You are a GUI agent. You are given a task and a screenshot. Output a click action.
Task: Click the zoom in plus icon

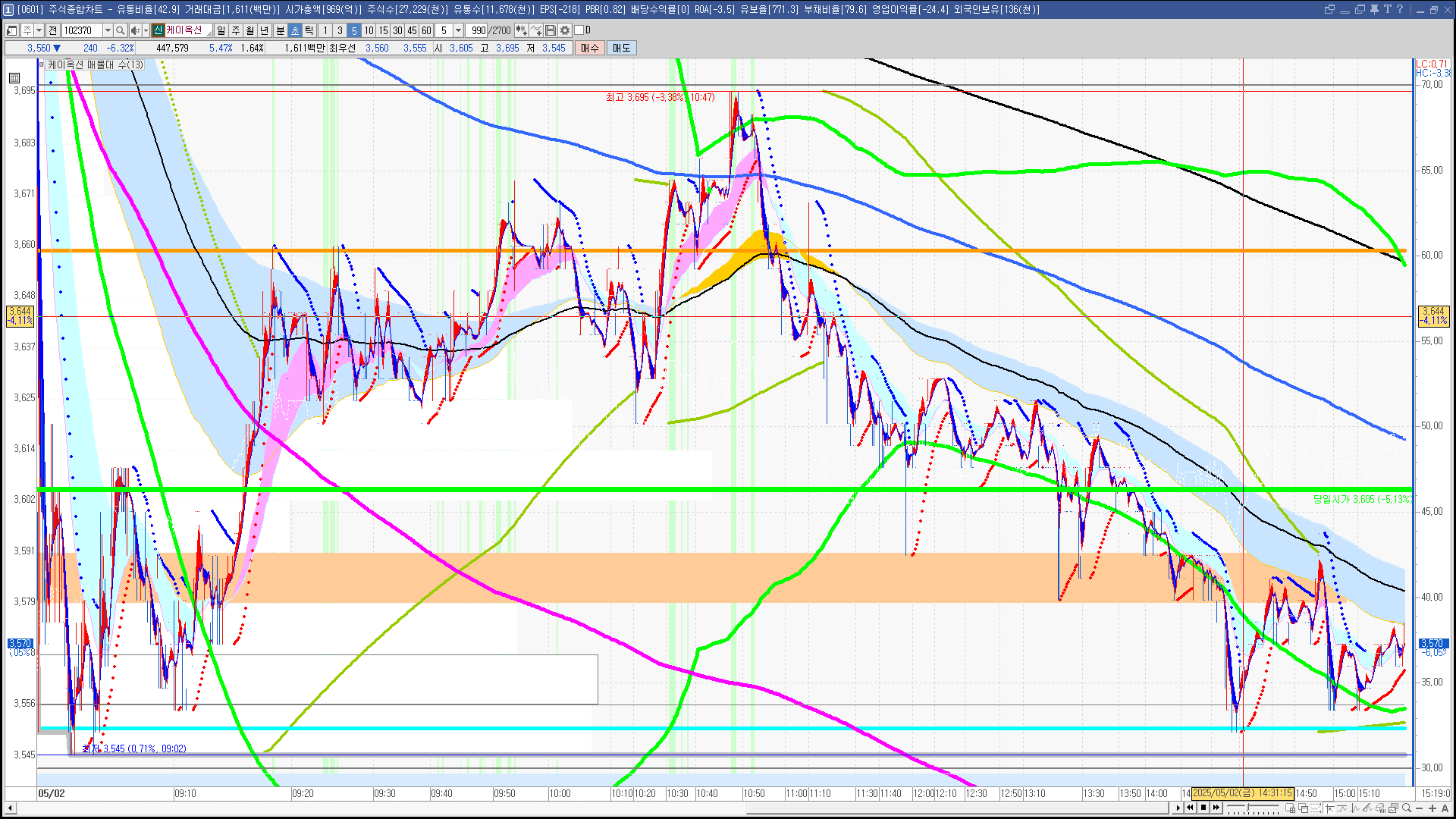1432,808
